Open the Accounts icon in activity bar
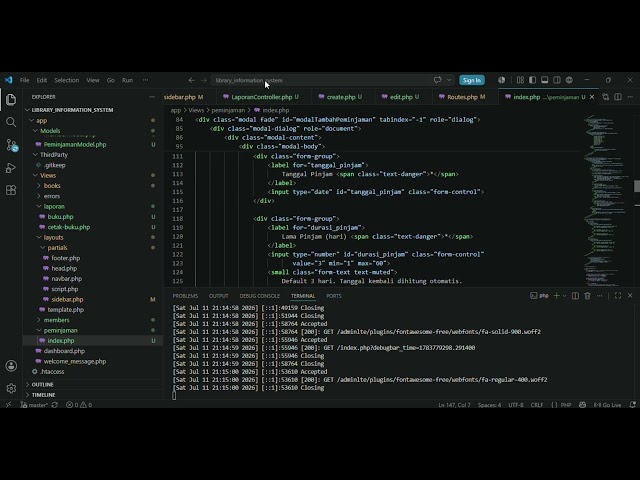 pos(11,366)
